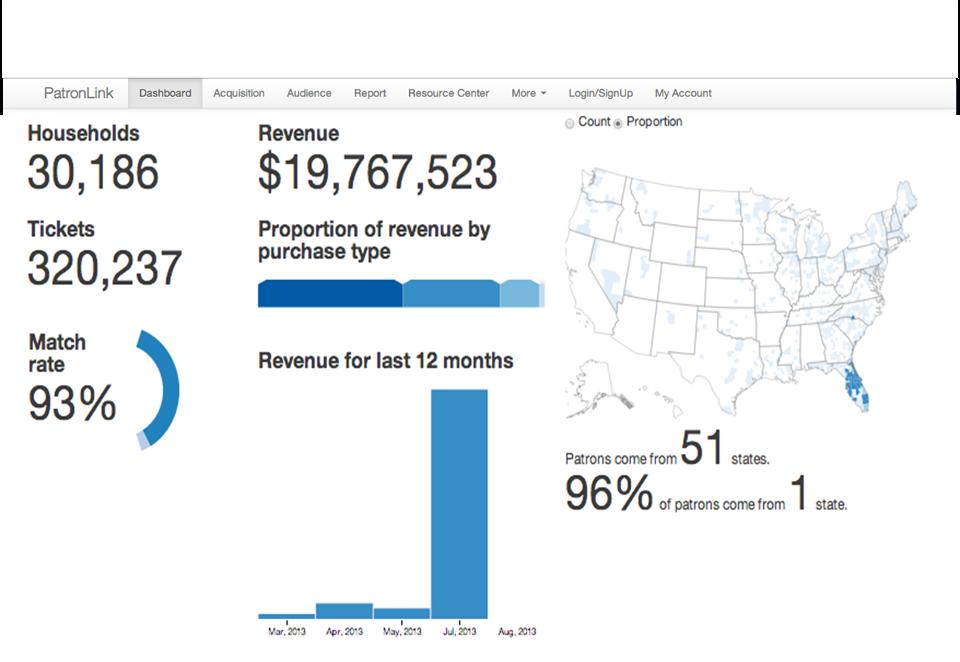
Task: Navigate to the Report section
Action: click(x=370, y=93)
